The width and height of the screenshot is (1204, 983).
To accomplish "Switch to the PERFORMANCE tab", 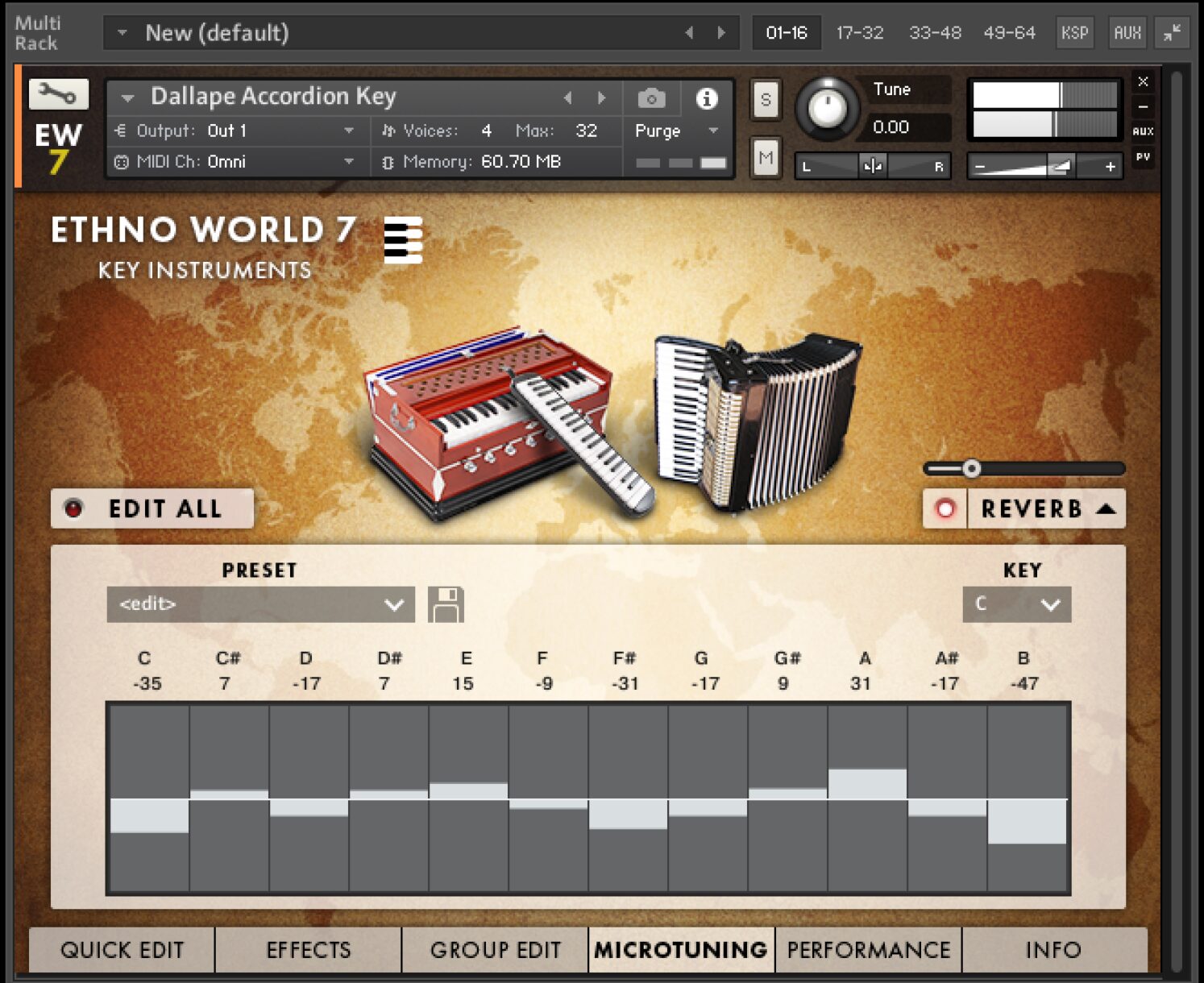I will point(868,950).
